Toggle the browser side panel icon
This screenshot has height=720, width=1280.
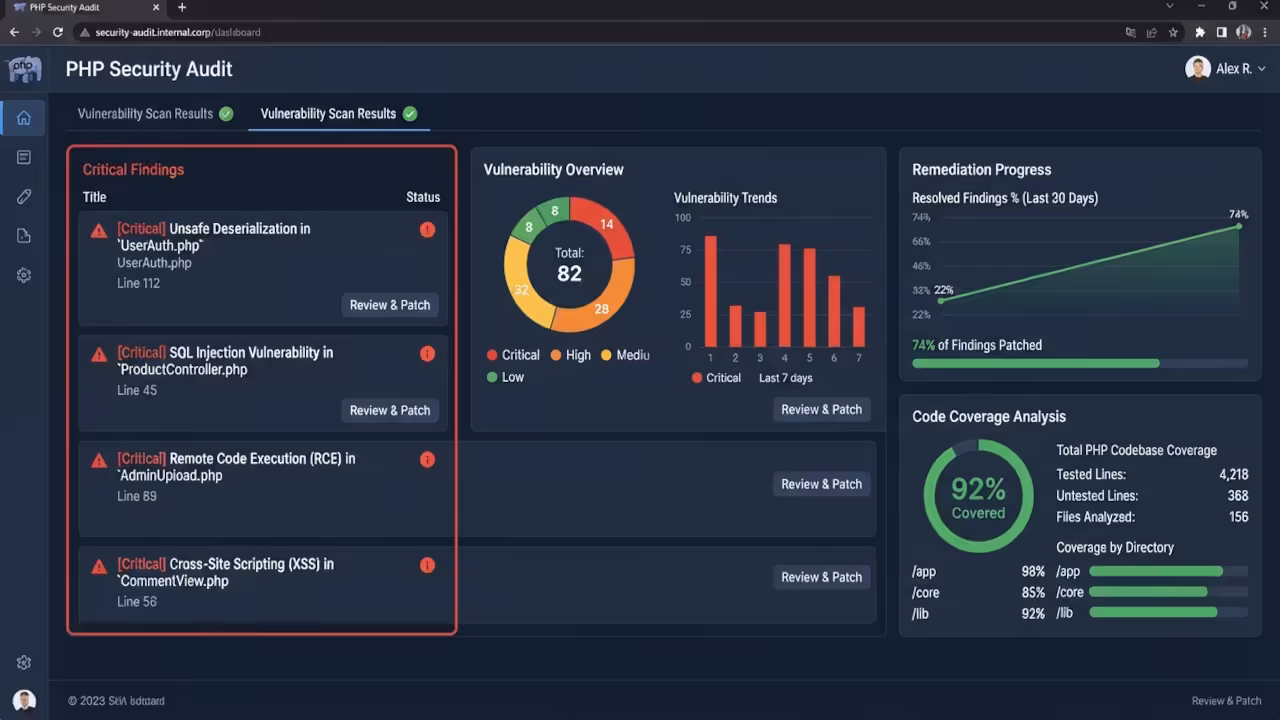click(1221, 32)
